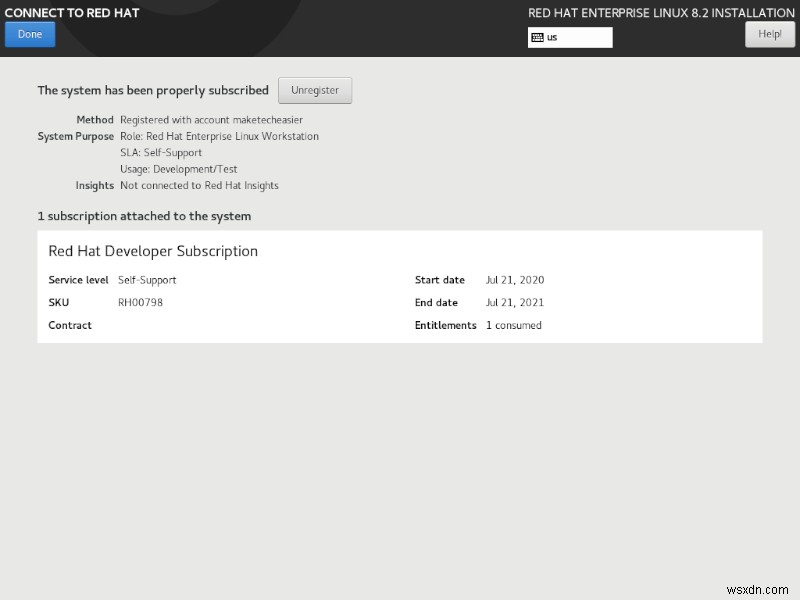This screenshot has width=800, height=600.
Task: Select the 1 subscription attached heading
Action: click(144, 216)
